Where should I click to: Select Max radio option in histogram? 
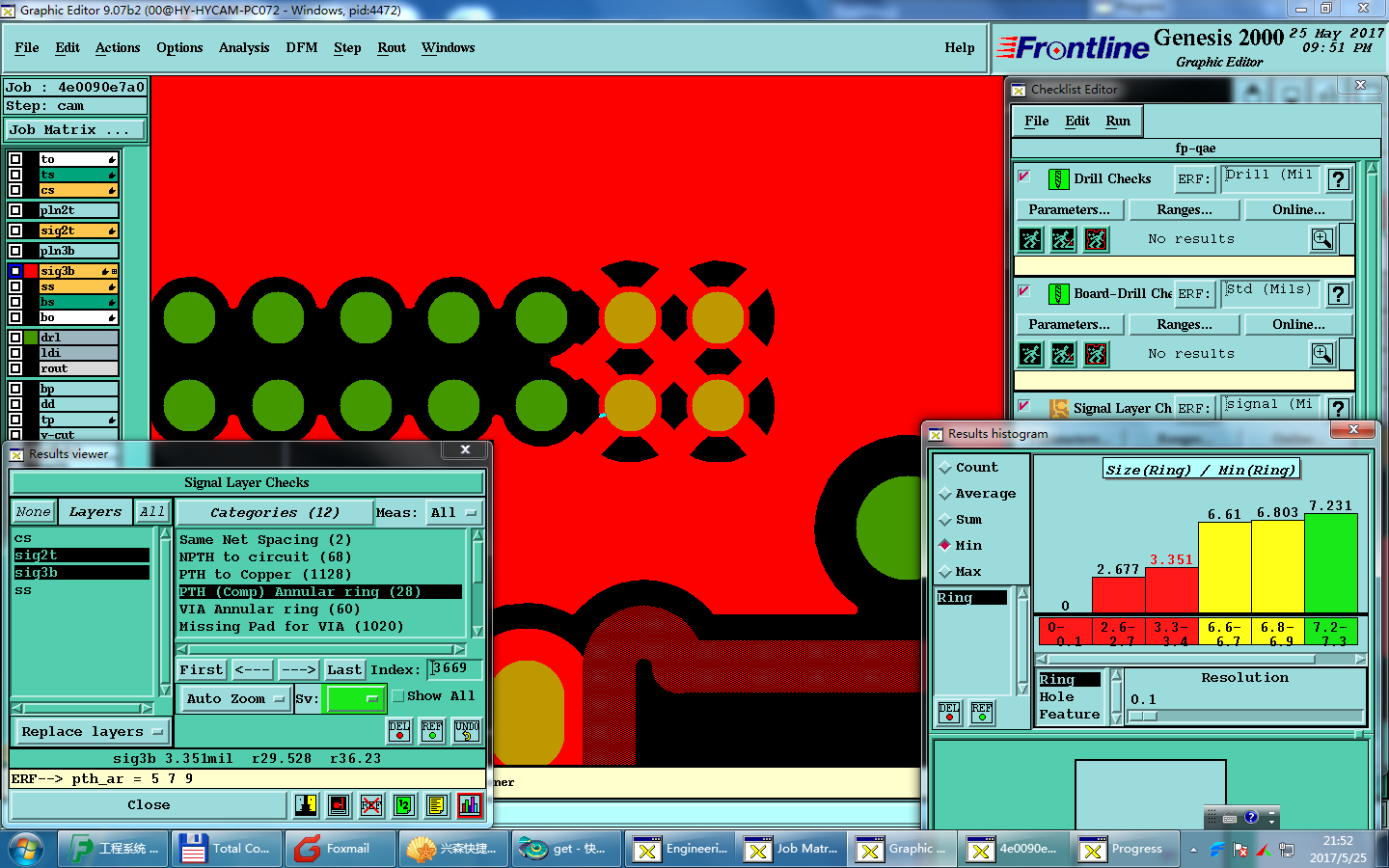point(945,572)
